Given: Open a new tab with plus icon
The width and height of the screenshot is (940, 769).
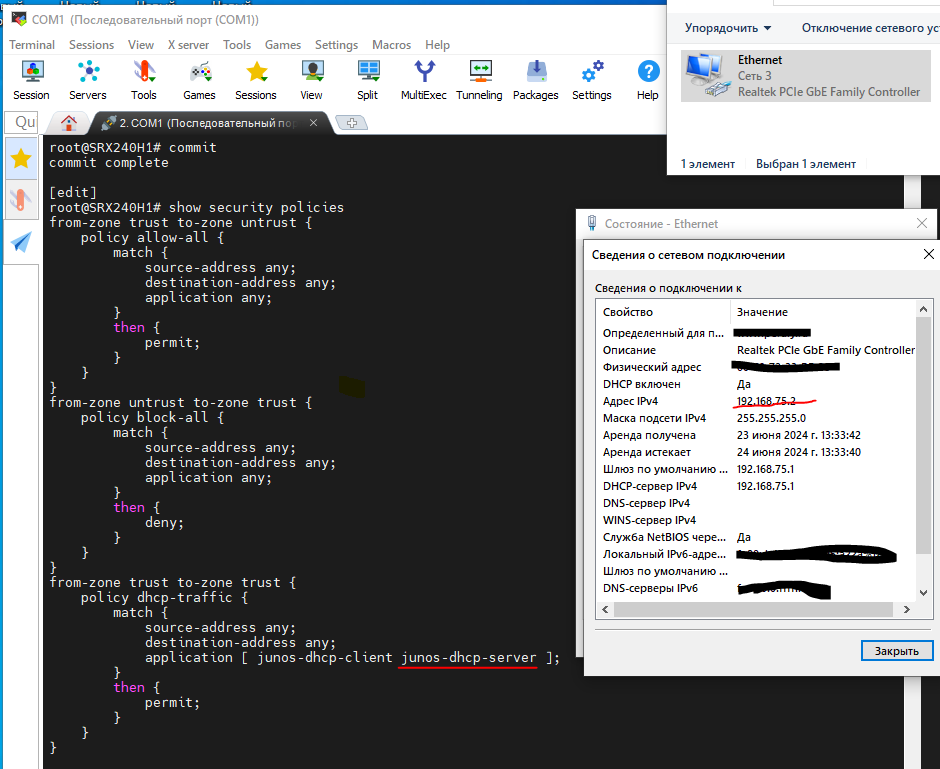Looking at the screenshot, I should pos(352,123).
